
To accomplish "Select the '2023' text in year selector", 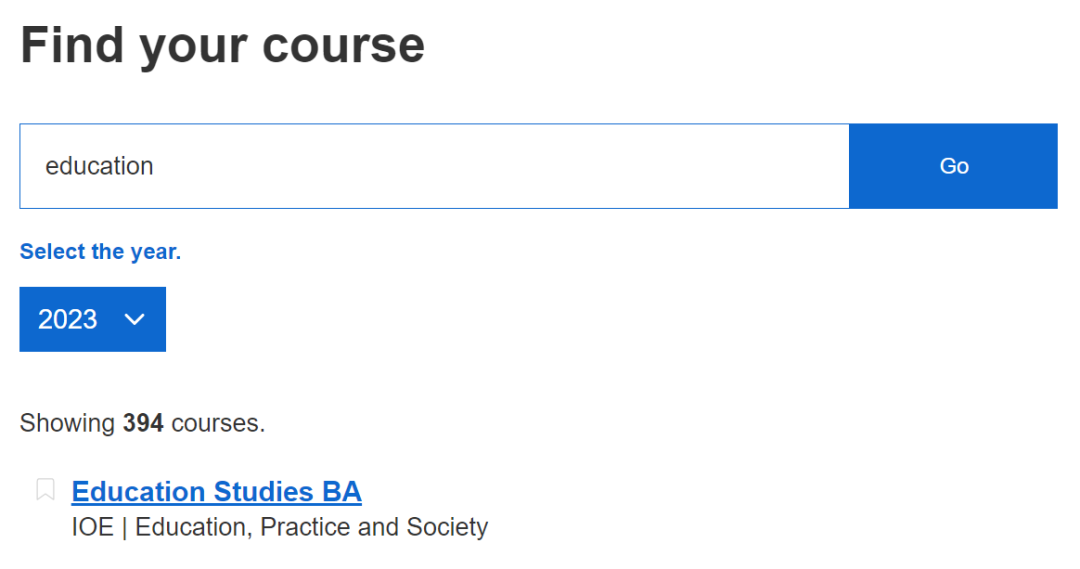I will click(x=68, y=319).
